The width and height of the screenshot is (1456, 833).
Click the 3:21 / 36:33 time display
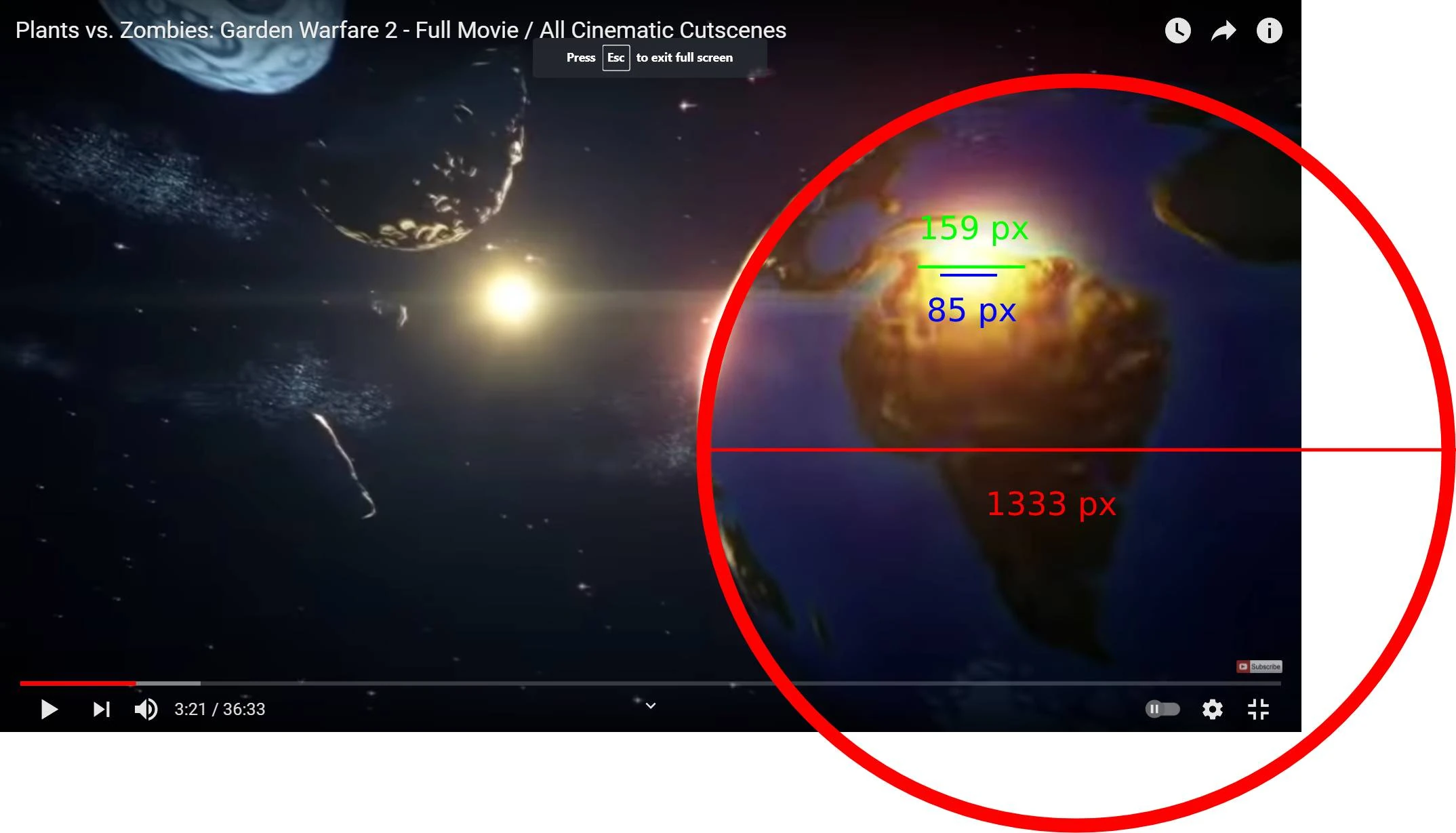click(x=220, y=709)
